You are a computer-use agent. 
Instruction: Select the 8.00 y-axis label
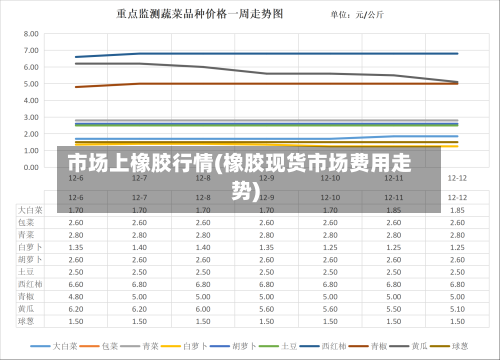(x=31, y=34)
